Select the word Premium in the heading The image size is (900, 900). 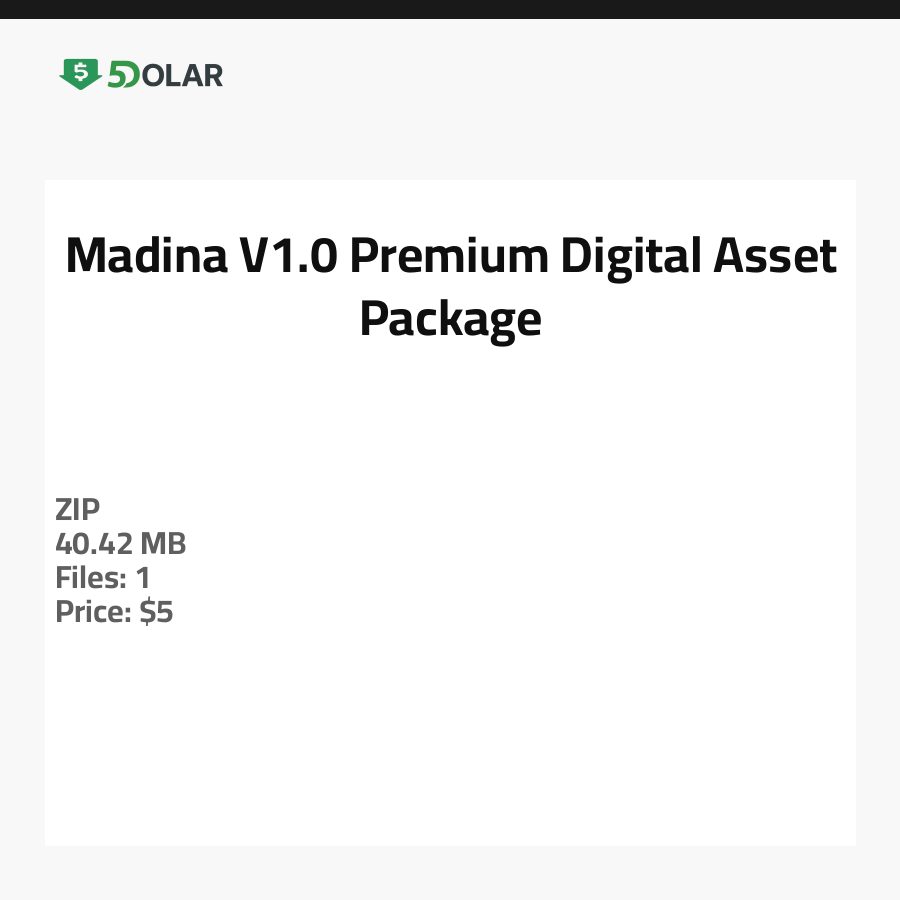coord(448,257)
